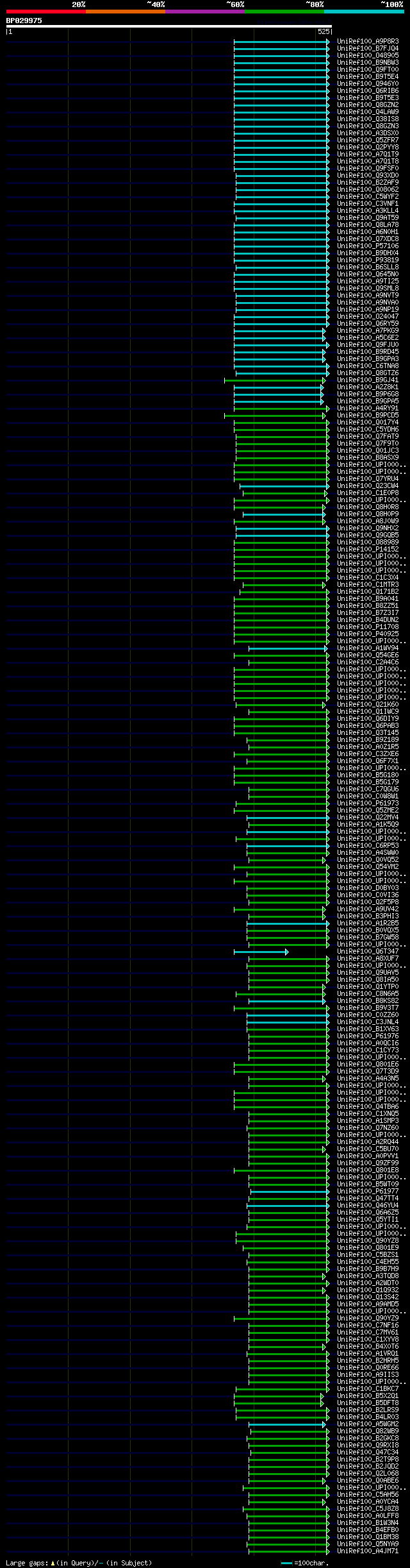This screenshot has width=410, height=1568.
Task: Click the UniRef100_A9NP19 label
Action: pos(368,310)
